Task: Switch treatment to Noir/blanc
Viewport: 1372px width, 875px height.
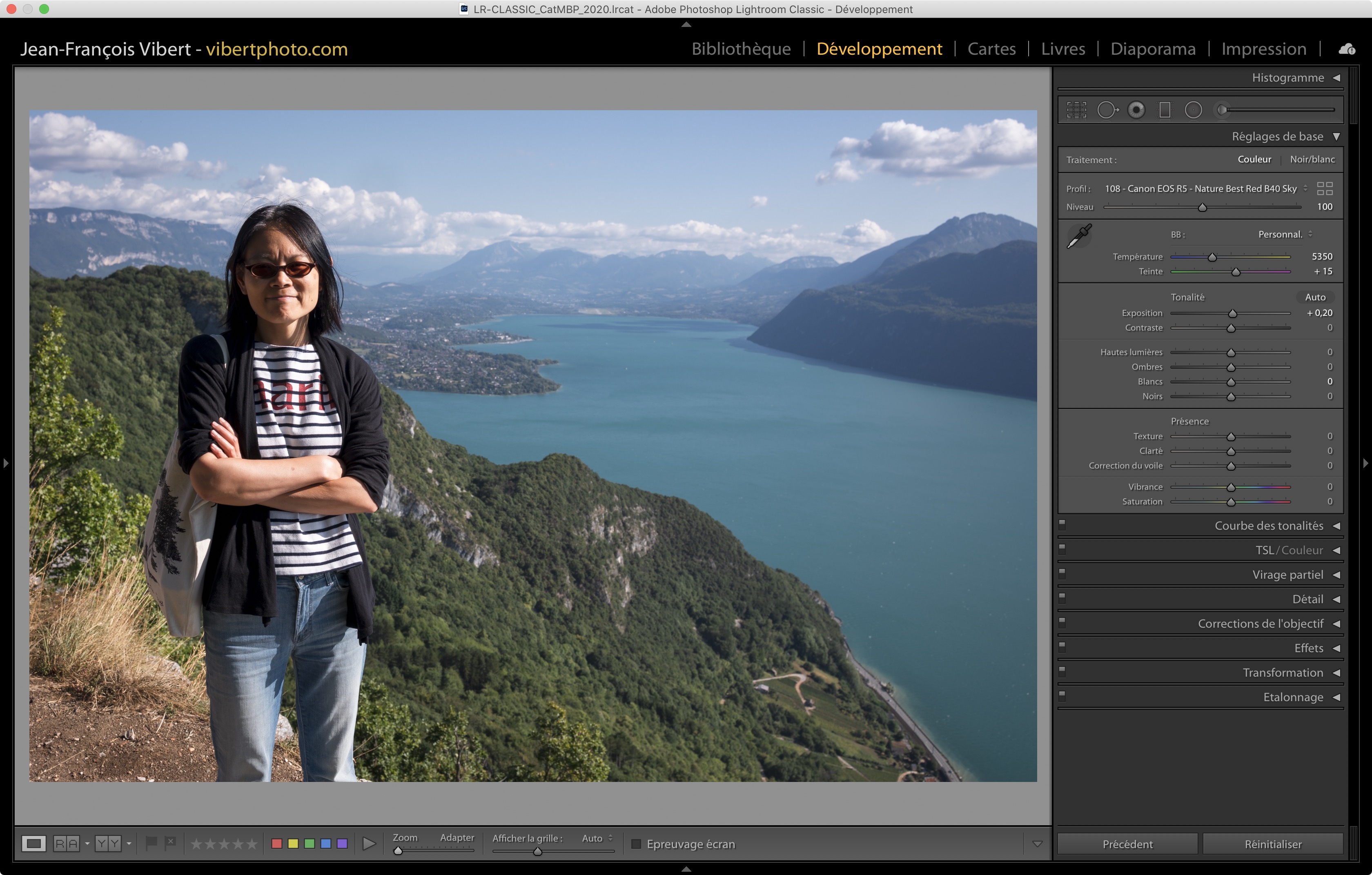Action: tap(1312, 160)
